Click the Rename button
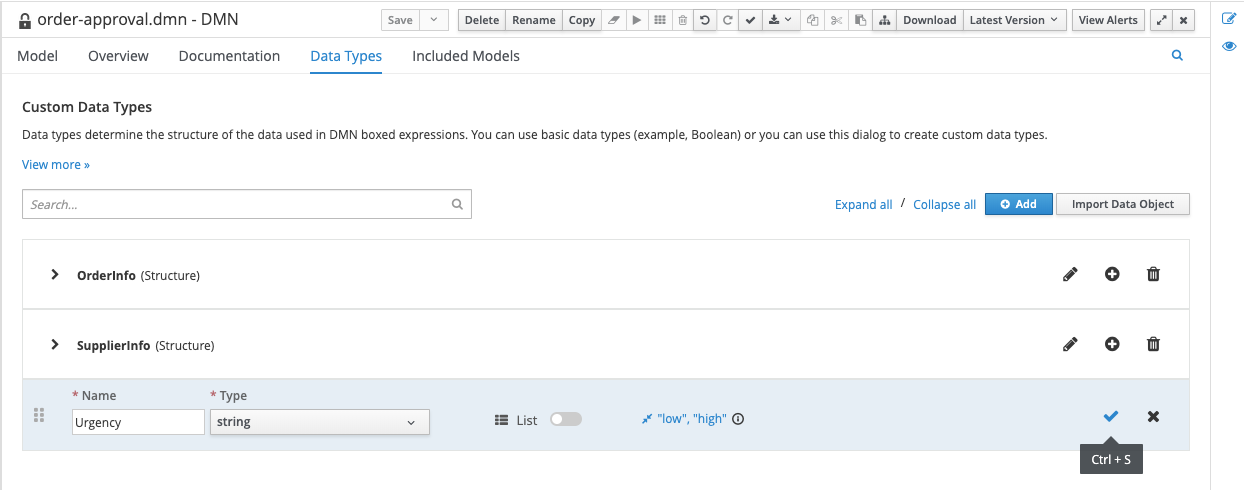The height and width of the screenshot is (490, 1244). (534, 20)
